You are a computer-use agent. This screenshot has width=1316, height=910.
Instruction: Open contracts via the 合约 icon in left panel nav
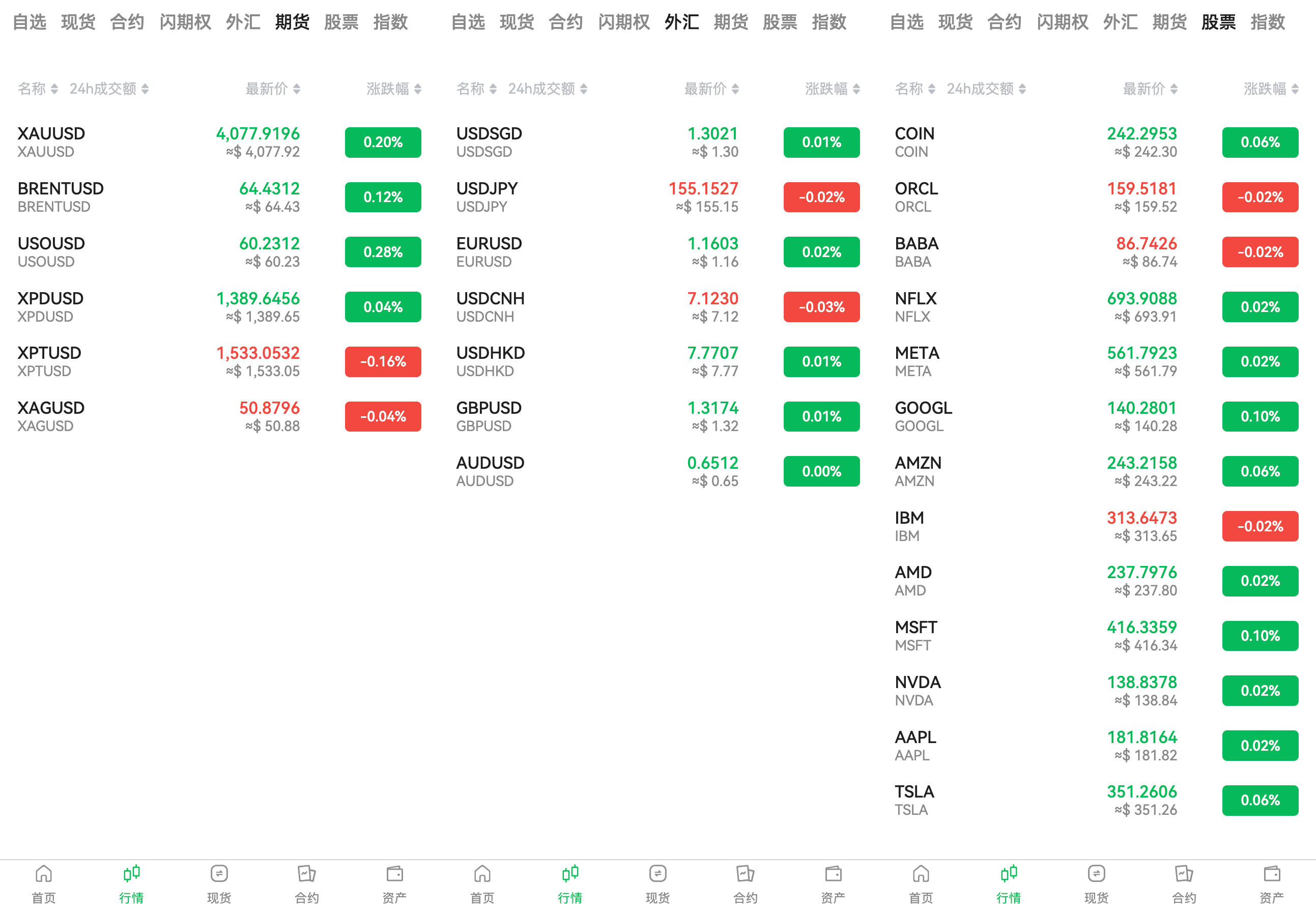pos(307,881)
